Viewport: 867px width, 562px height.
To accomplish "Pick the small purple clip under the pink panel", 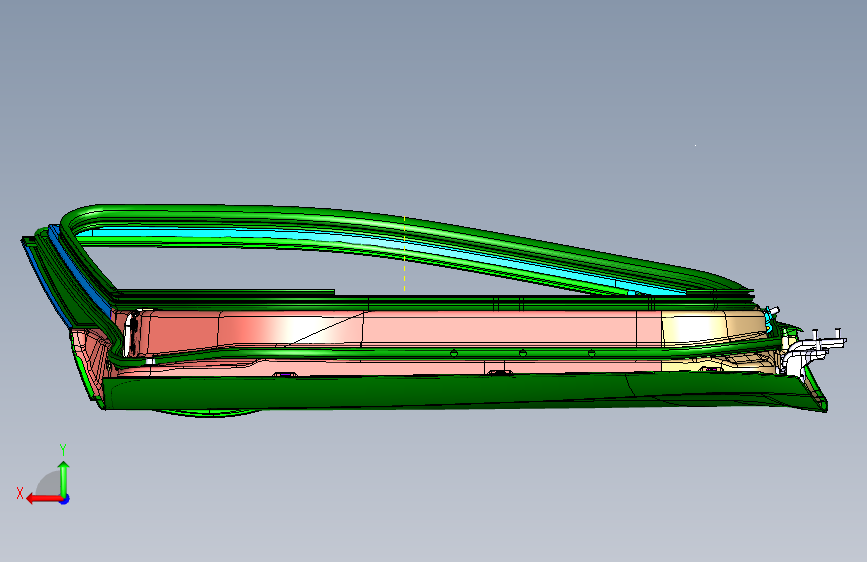I will (x=285, y=374).
